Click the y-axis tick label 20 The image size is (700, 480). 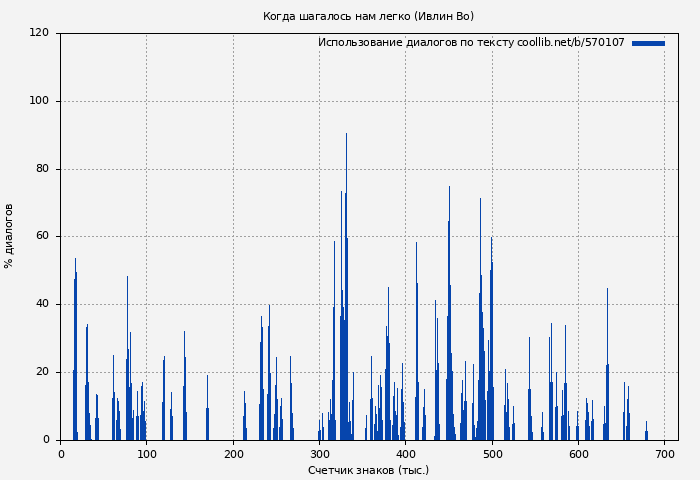(42, 372)
